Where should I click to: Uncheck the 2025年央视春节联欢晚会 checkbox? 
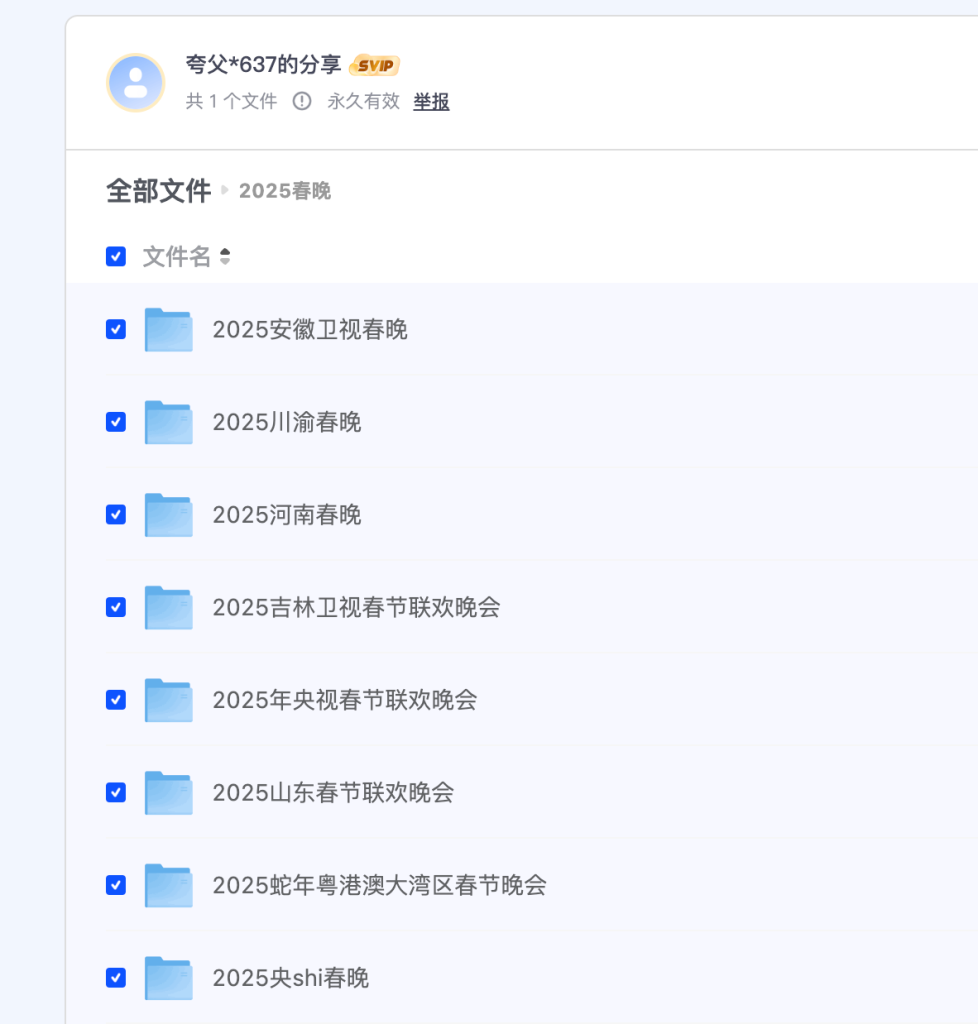pyautogui.click(x=116, y=700)
